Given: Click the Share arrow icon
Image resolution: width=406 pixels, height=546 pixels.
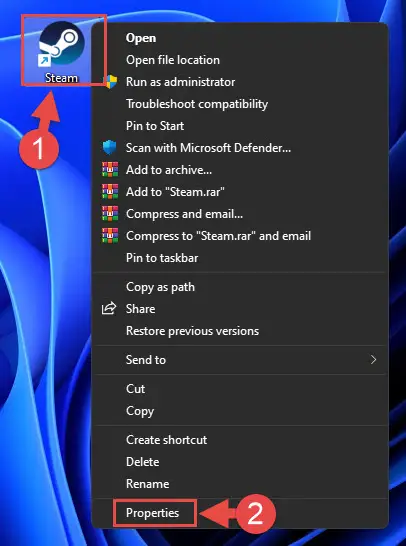Looking at the screenshot, I should pos(109,309).
